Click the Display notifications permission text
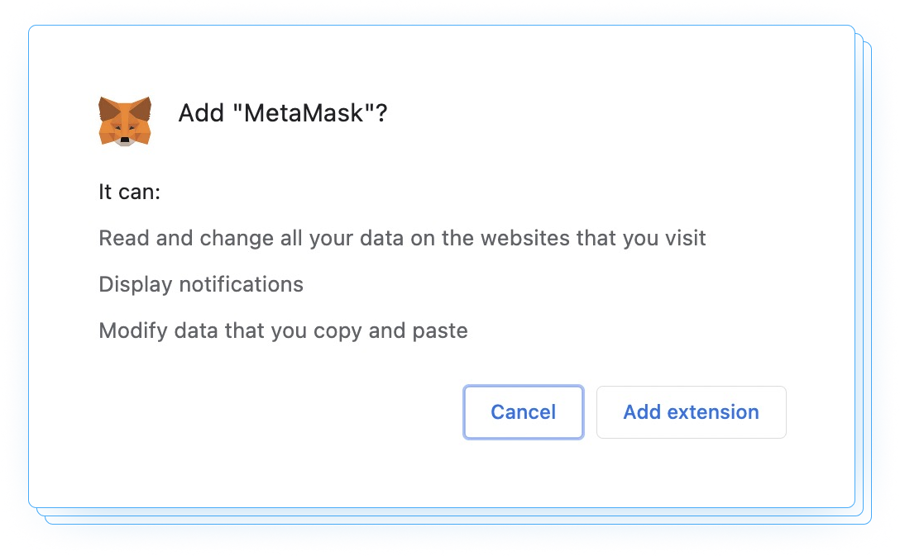Viewport: 900px width, 556px height. click(201, 284)
